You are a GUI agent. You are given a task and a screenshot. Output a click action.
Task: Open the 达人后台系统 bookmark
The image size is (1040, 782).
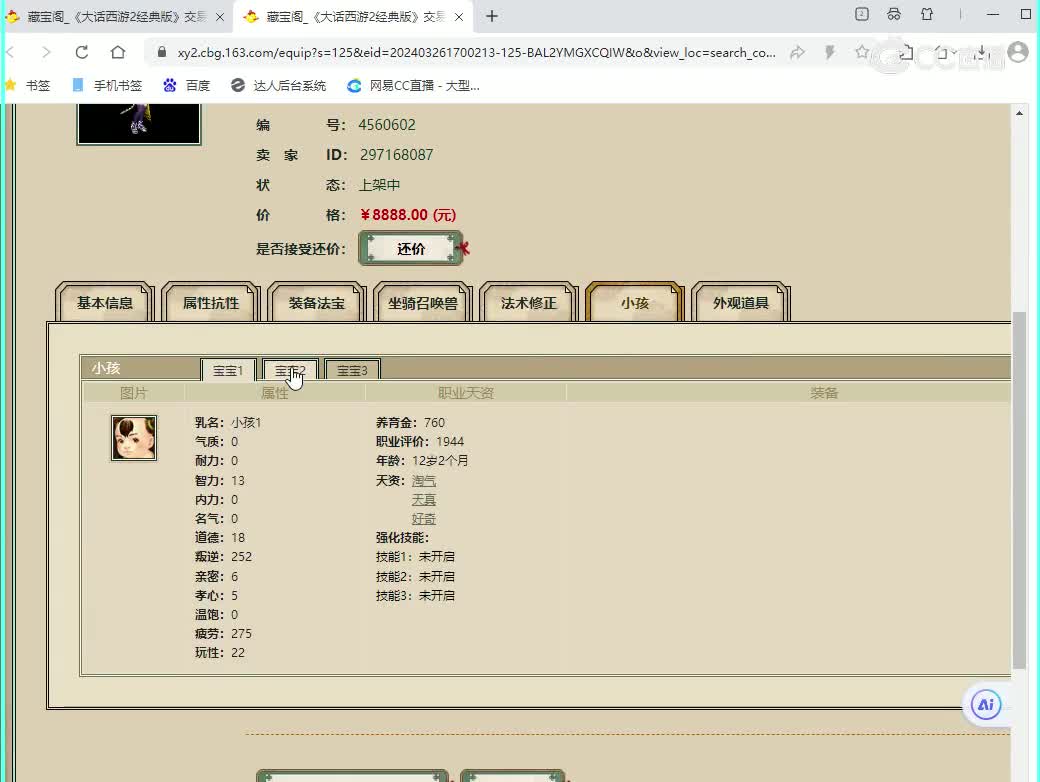click(279, 86)
